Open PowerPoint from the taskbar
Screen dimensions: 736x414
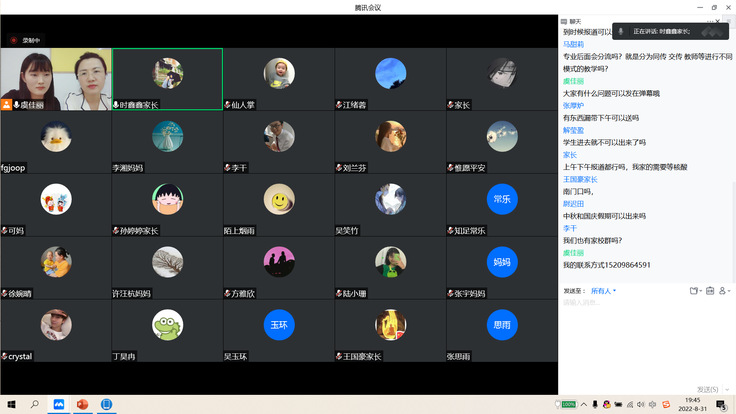pos(83,404)
